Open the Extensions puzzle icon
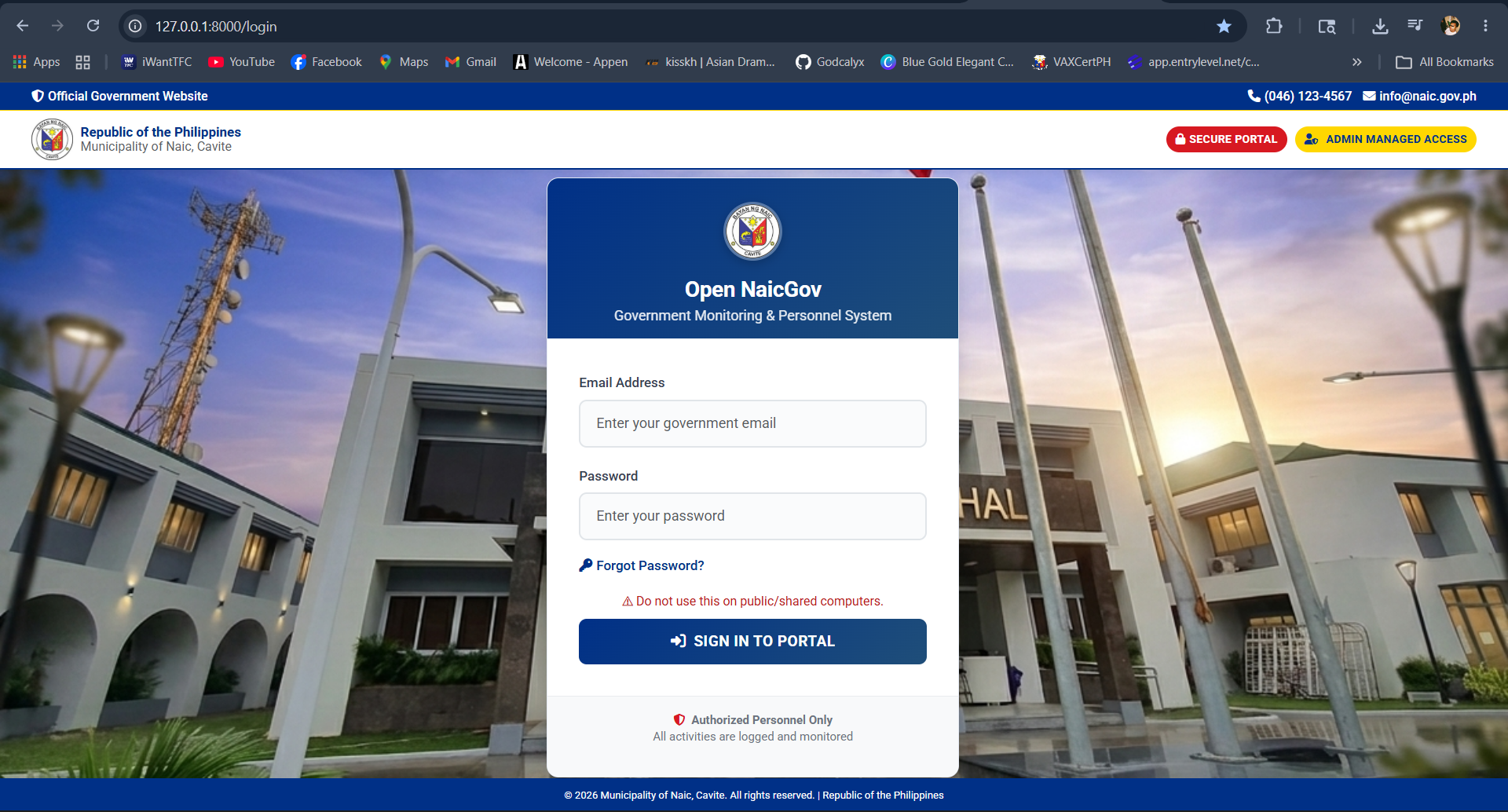This screenshot has height=812, width=1508. pos(1274,26)
